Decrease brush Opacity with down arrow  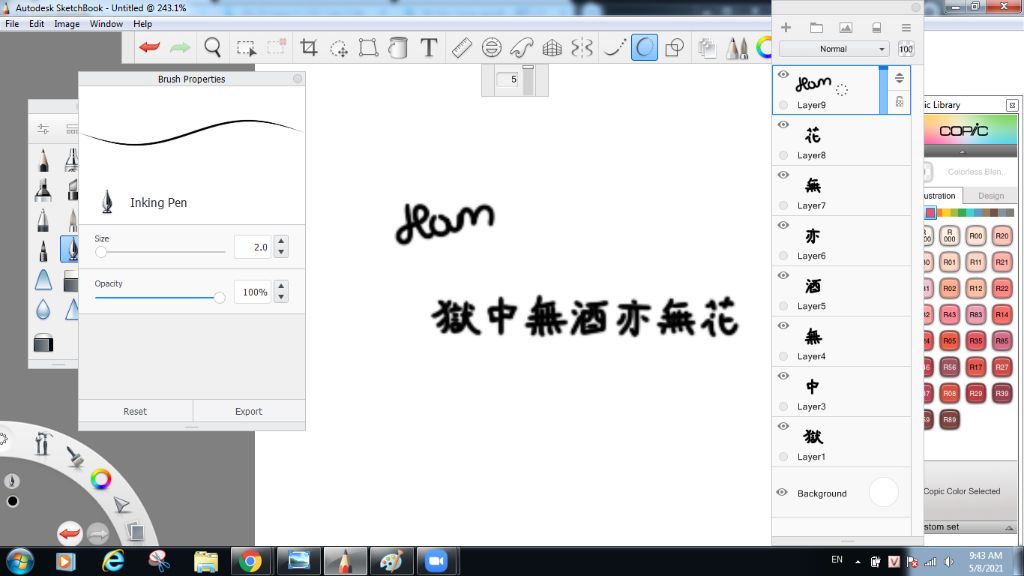pos(281,297)
